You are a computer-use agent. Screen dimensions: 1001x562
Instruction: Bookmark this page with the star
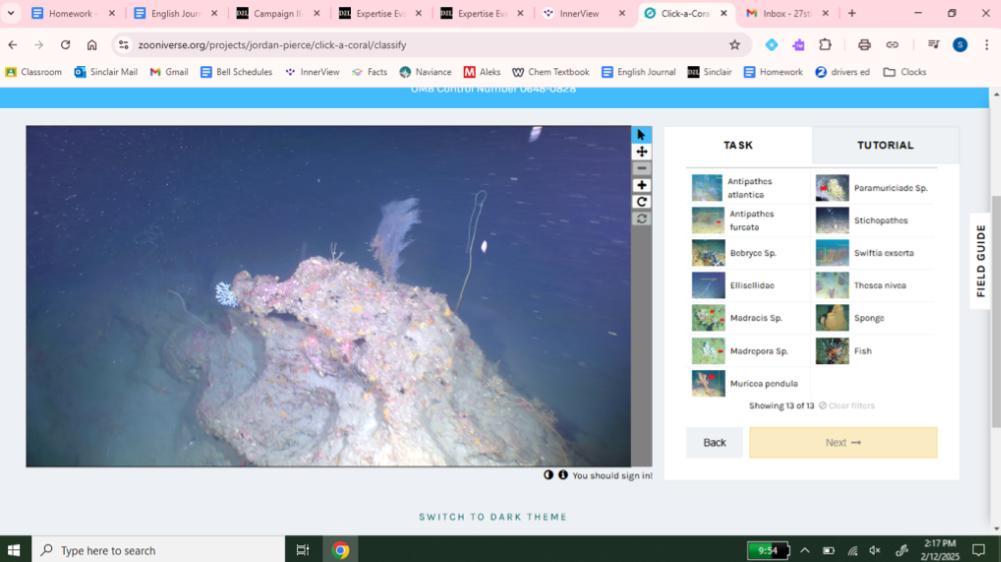(x=735, y=45)
